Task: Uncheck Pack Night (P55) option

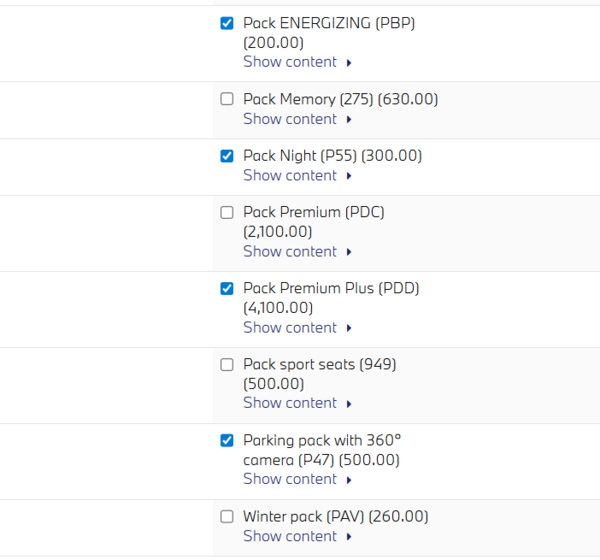Action: (x=227, y=156)
